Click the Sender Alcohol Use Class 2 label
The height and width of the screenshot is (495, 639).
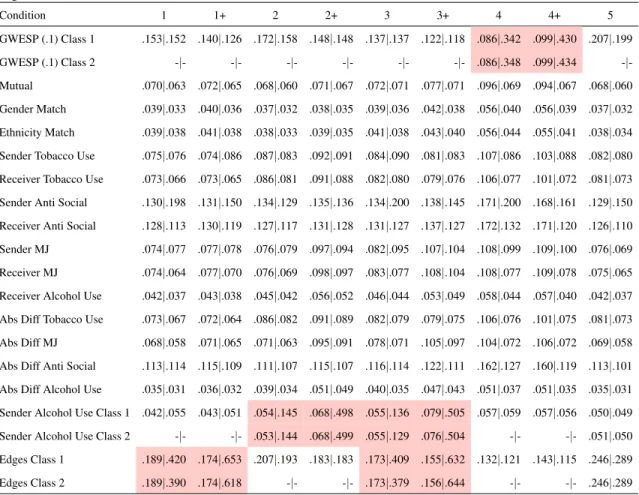pos(65,436)
